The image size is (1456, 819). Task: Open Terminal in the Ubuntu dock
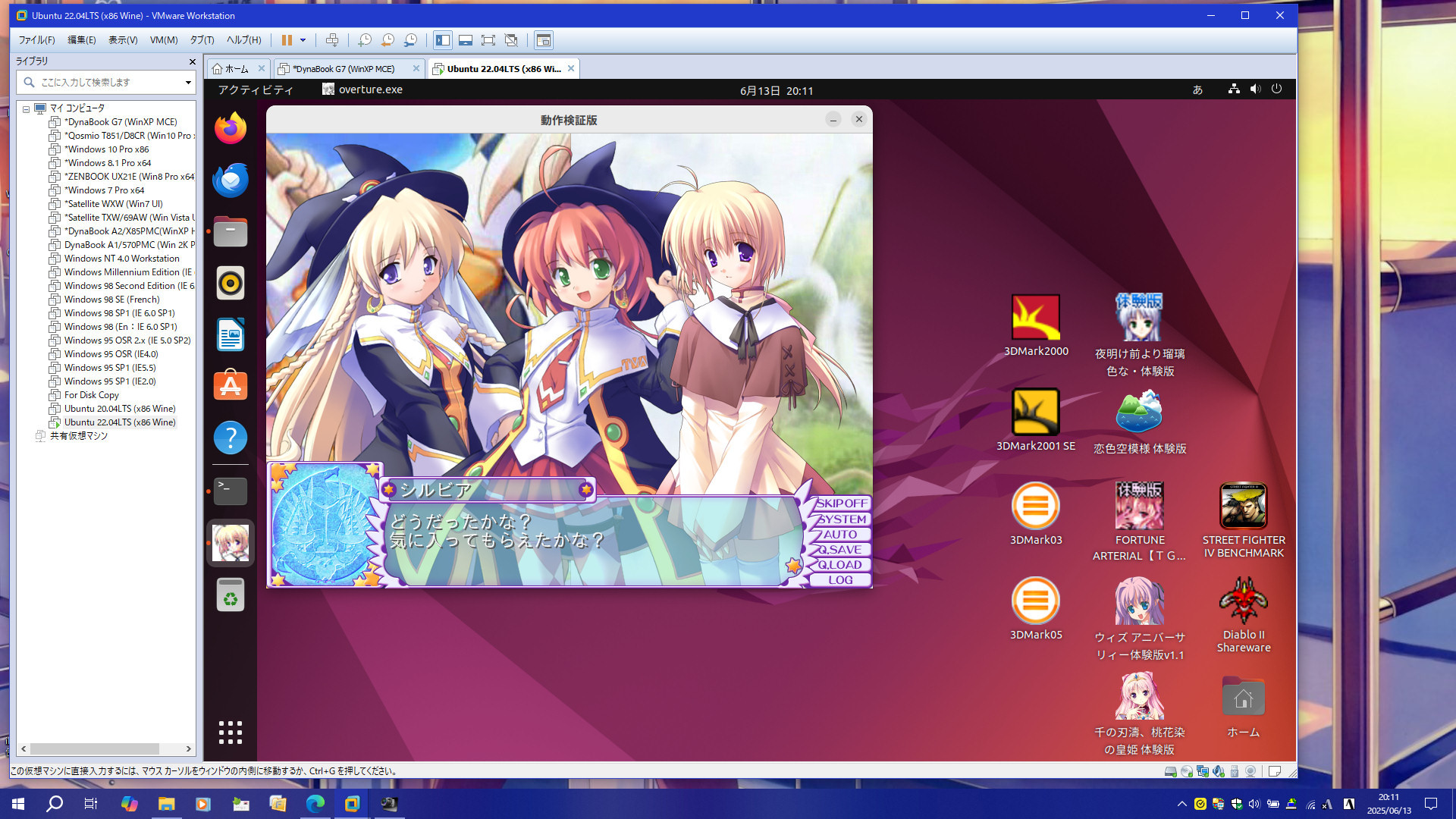tap(231, 491)
